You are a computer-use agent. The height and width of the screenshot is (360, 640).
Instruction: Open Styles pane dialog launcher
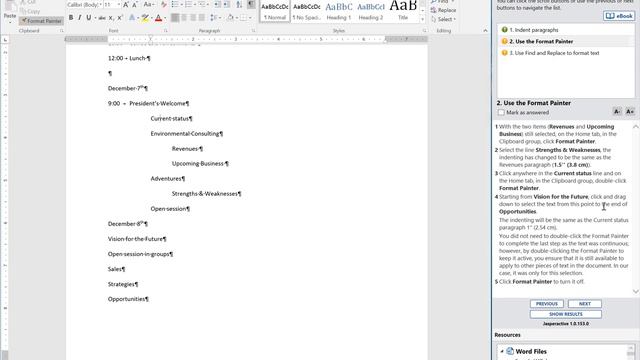[424, 31]
